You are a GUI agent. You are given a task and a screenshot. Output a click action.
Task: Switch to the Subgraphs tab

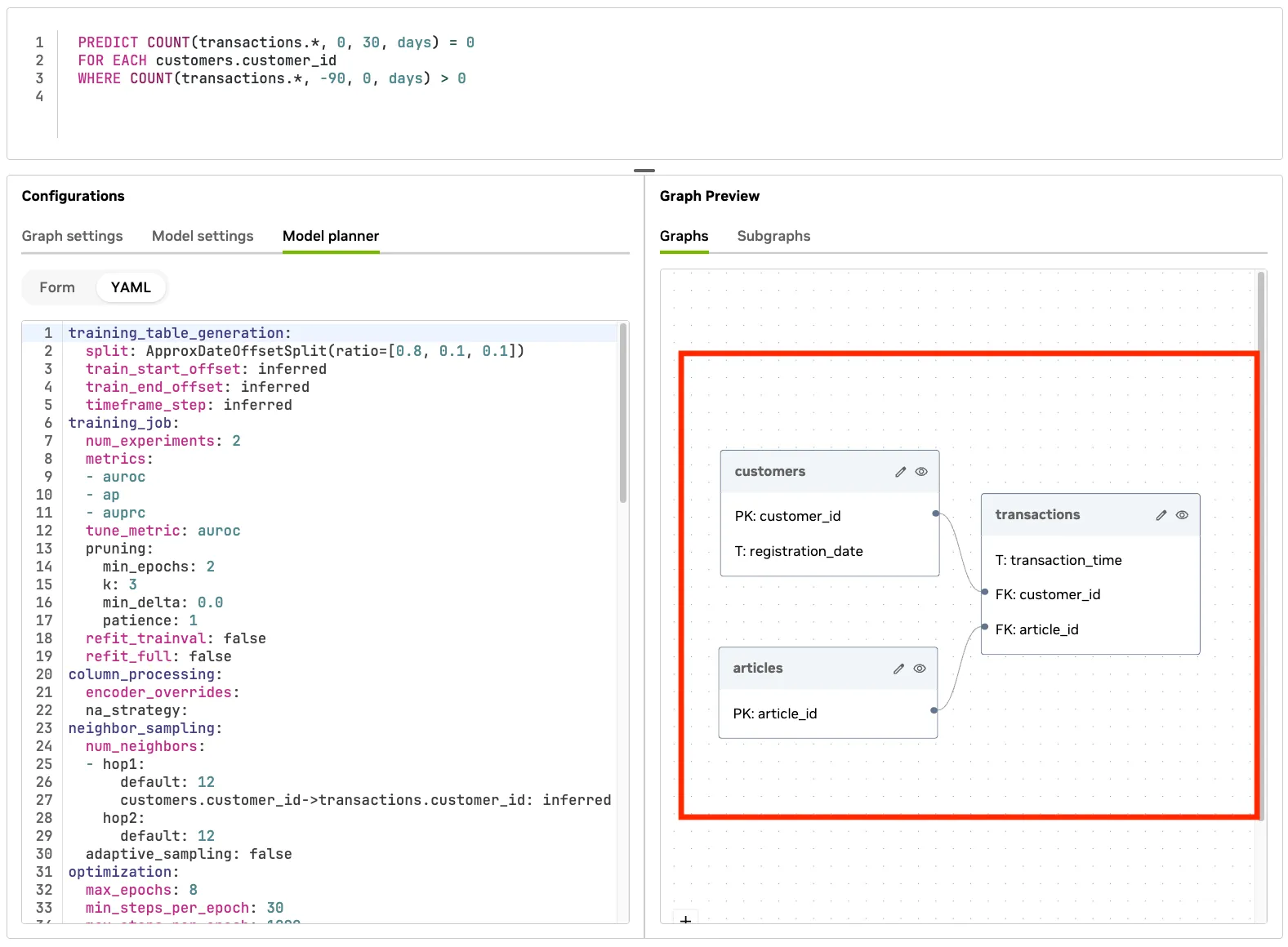click(x=773, y=236)
